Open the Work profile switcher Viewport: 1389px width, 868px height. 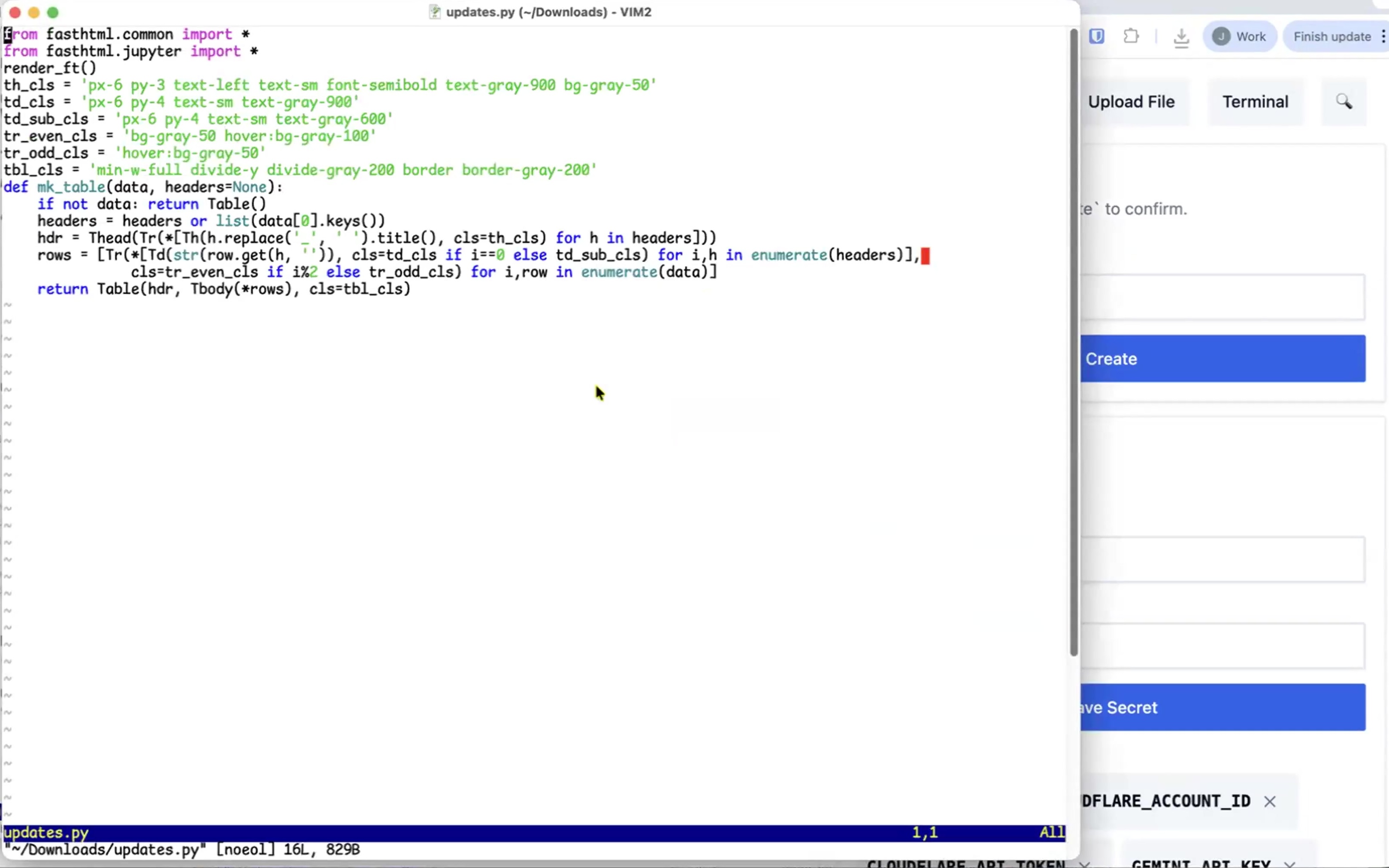click(1240, 37)
